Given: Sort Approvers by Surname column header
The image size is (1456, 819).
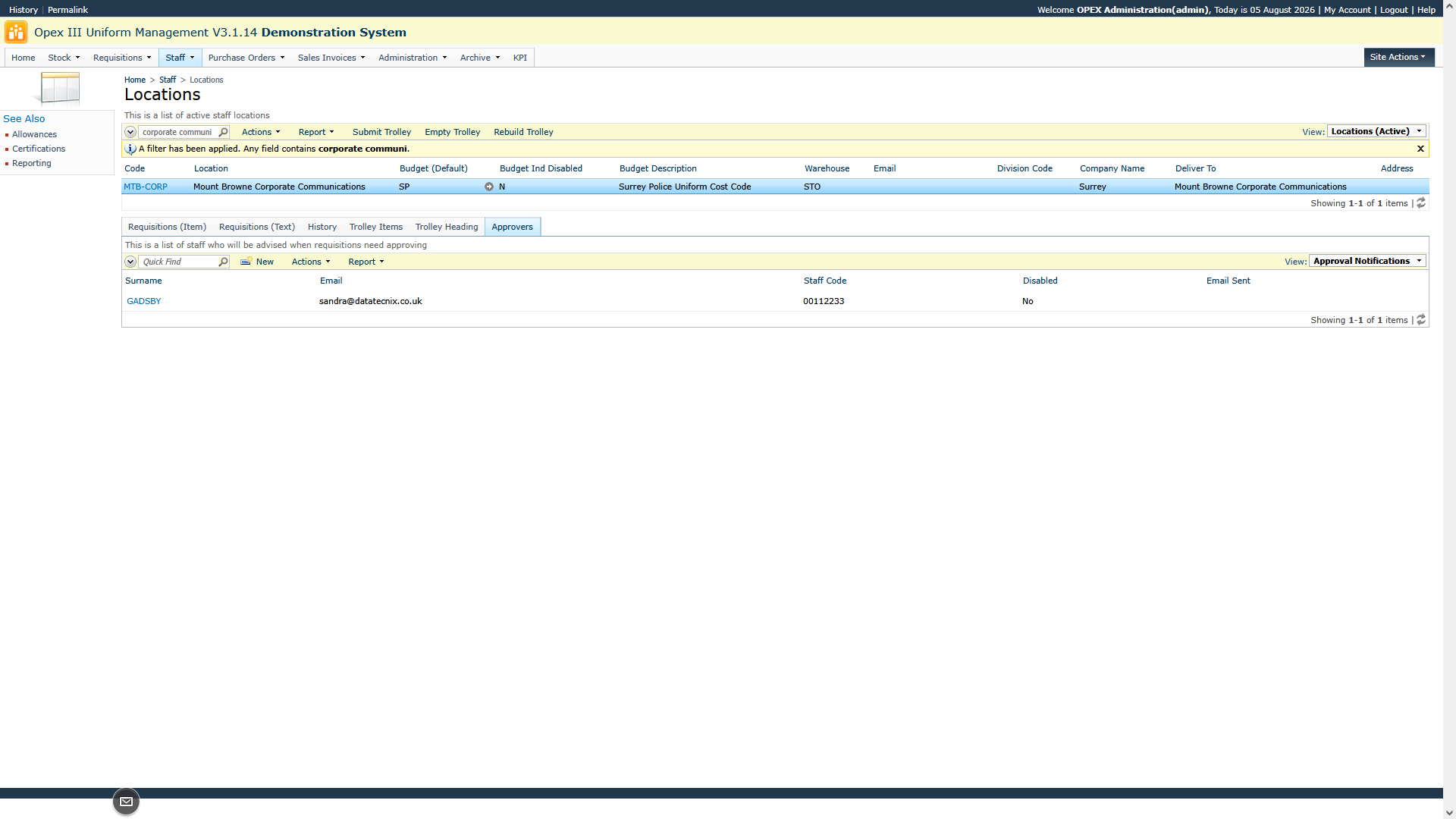Looking at the screenshot, I should [143, 281].
